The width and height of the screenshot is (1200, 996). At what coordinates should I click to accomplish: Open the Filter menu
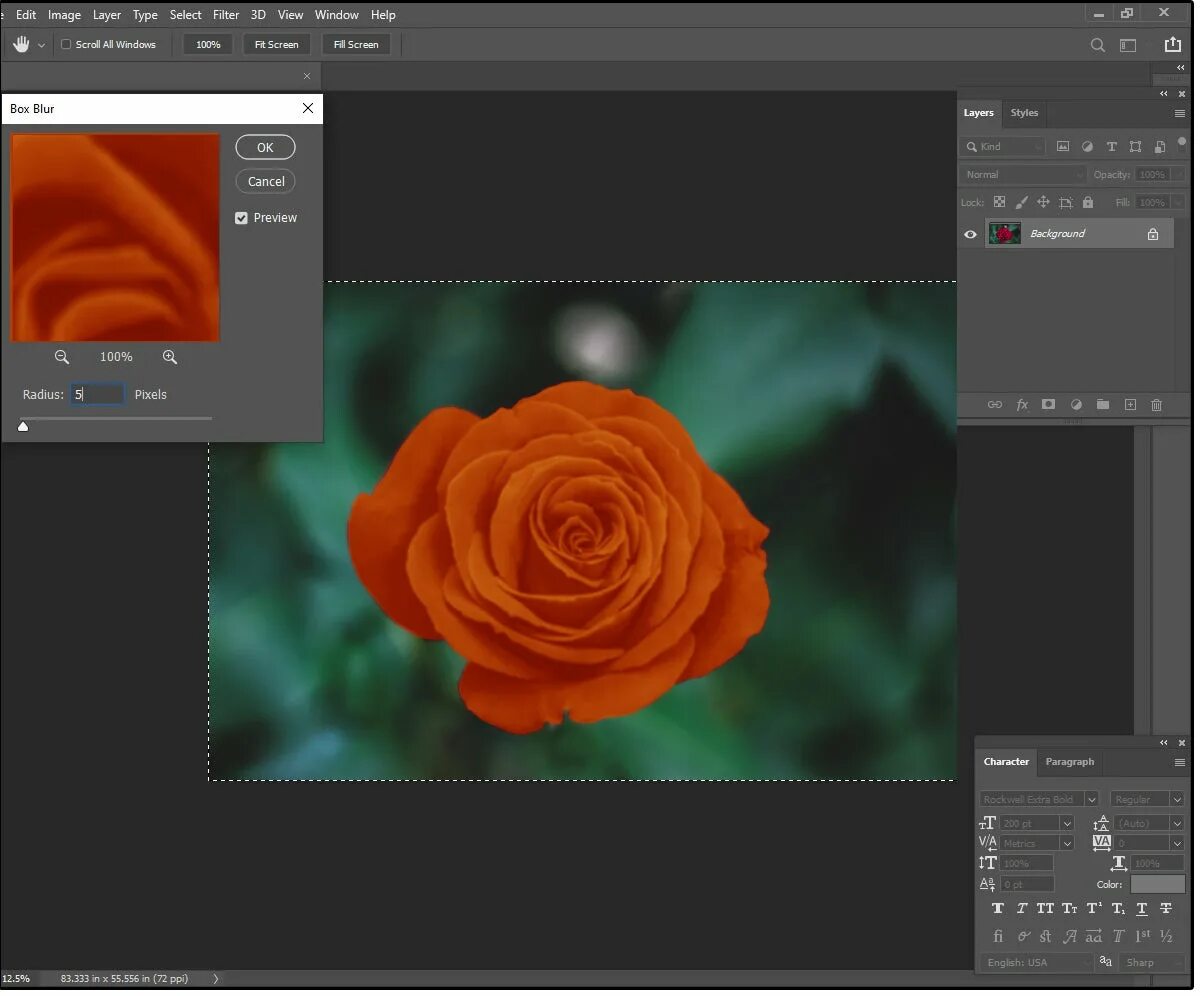click(x=227, y=15)
